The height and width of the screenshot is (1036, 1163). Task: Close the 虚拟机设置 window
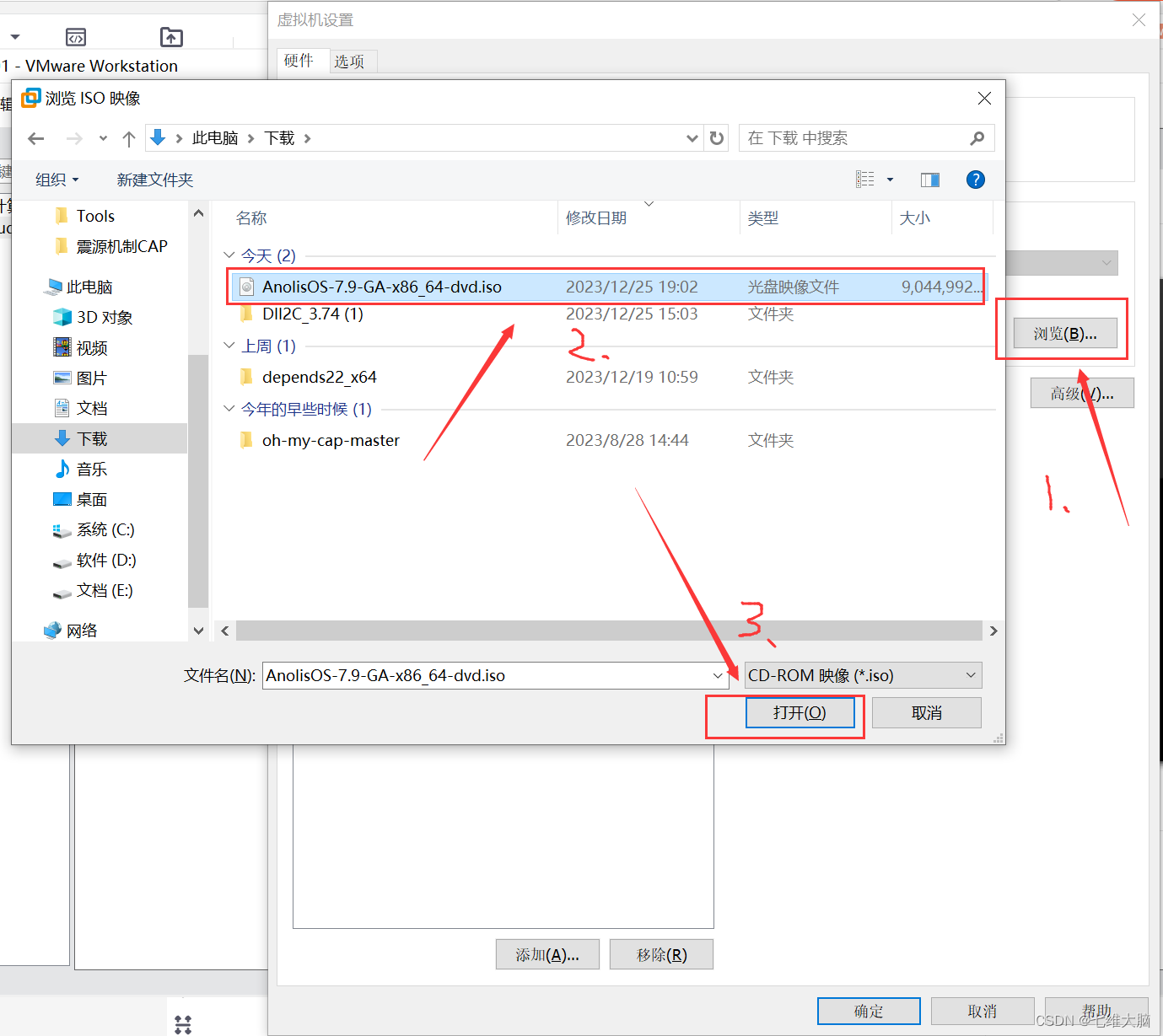point(1139,20)
